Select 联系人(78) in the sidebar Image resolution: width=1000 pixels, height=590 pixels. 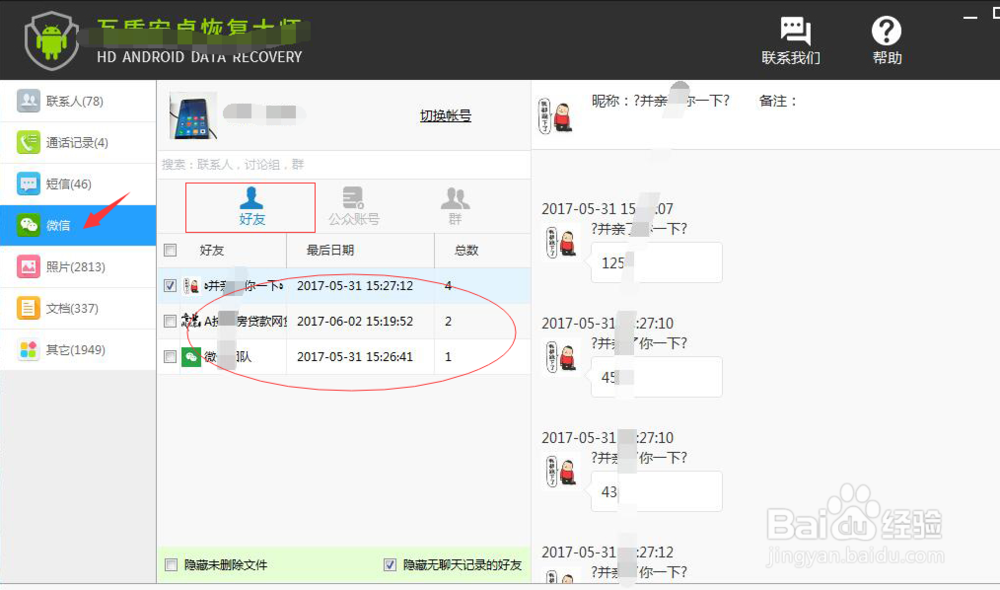[78, 101]
